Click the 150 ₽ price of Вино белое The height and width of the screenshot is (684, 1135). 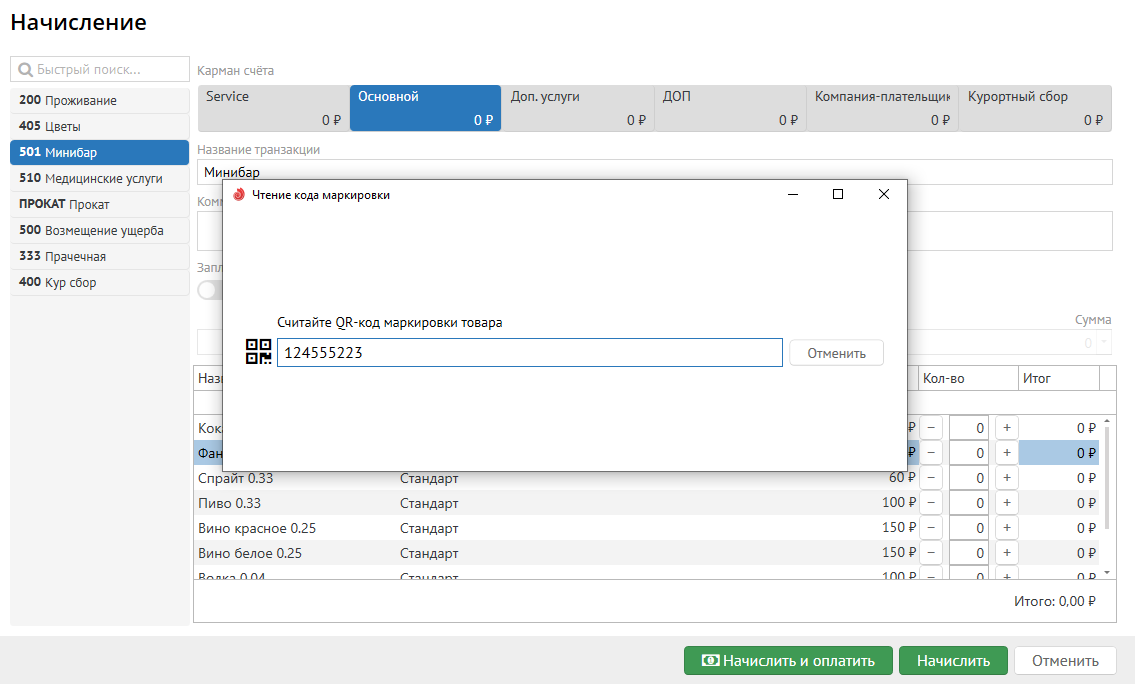click(898, 552)
